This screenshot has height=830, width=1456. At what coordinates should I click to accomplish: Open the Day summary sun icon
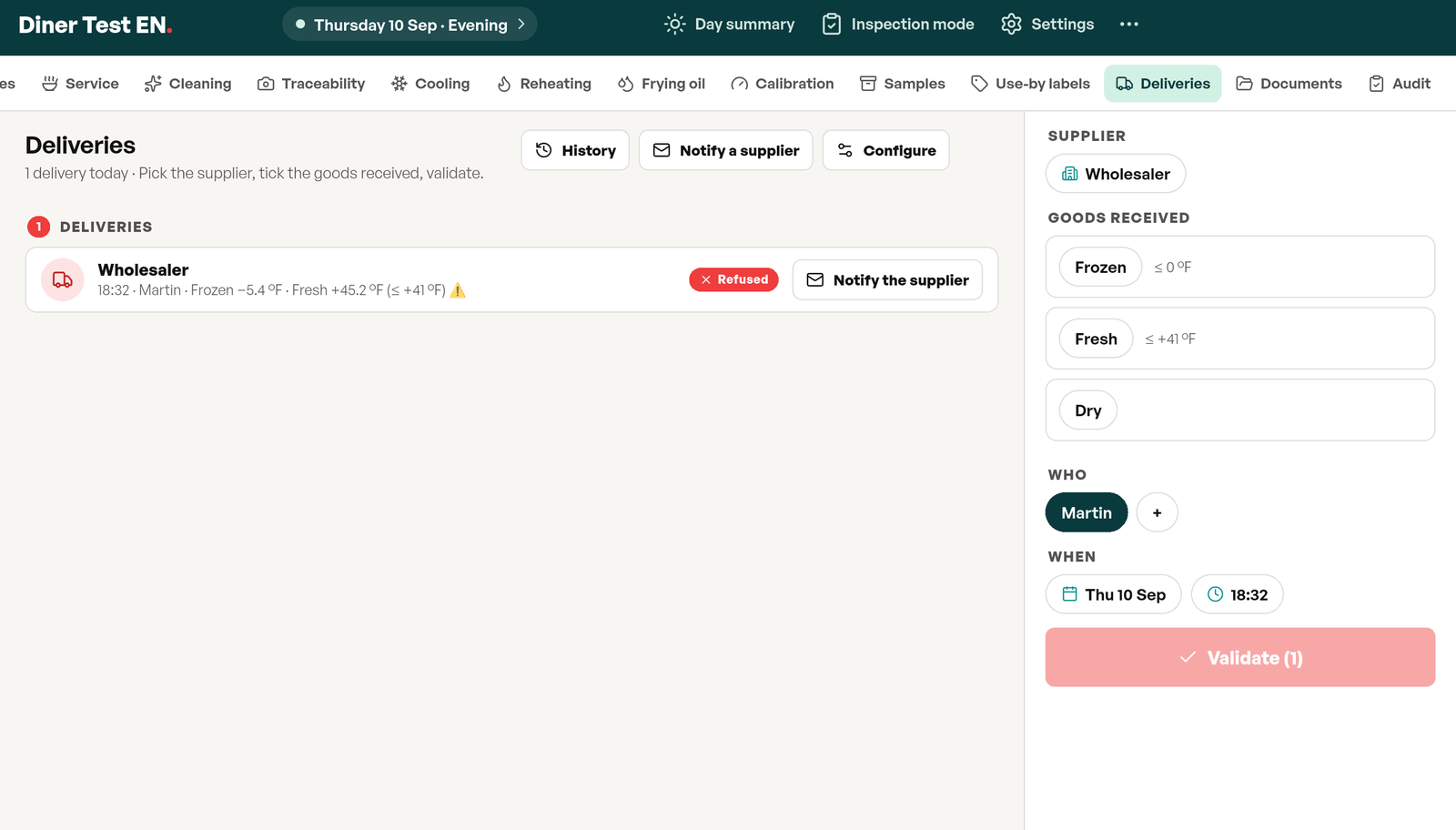click(x=674, y=25)
